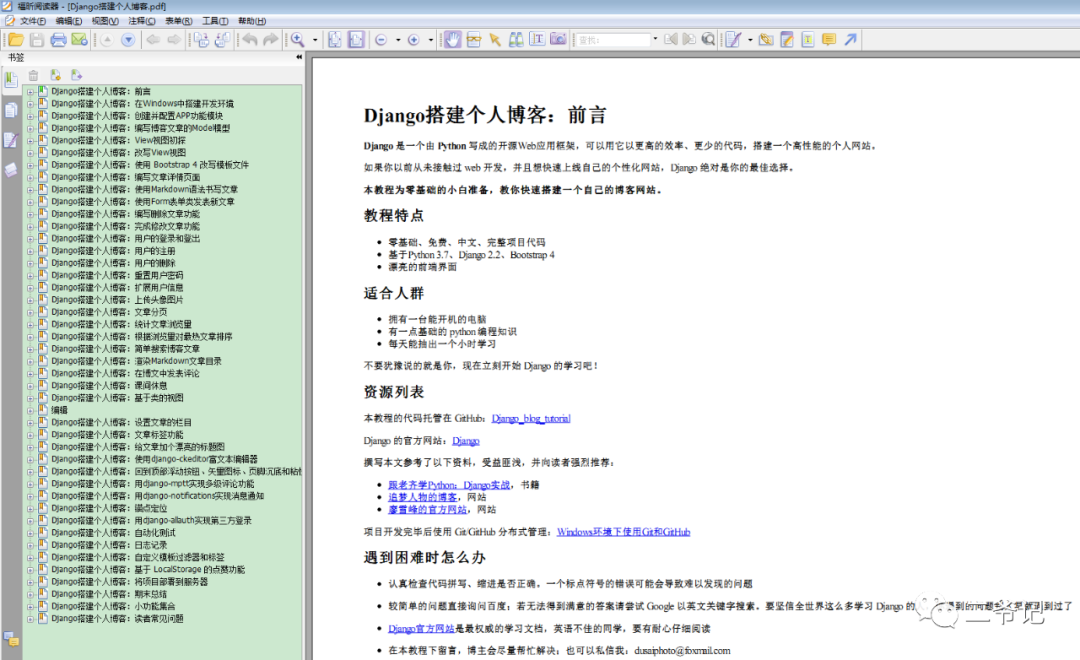Select bookmark '渲染Markdown文章目录'
The width and height of the screenshot is (1080, 660).
136,361
